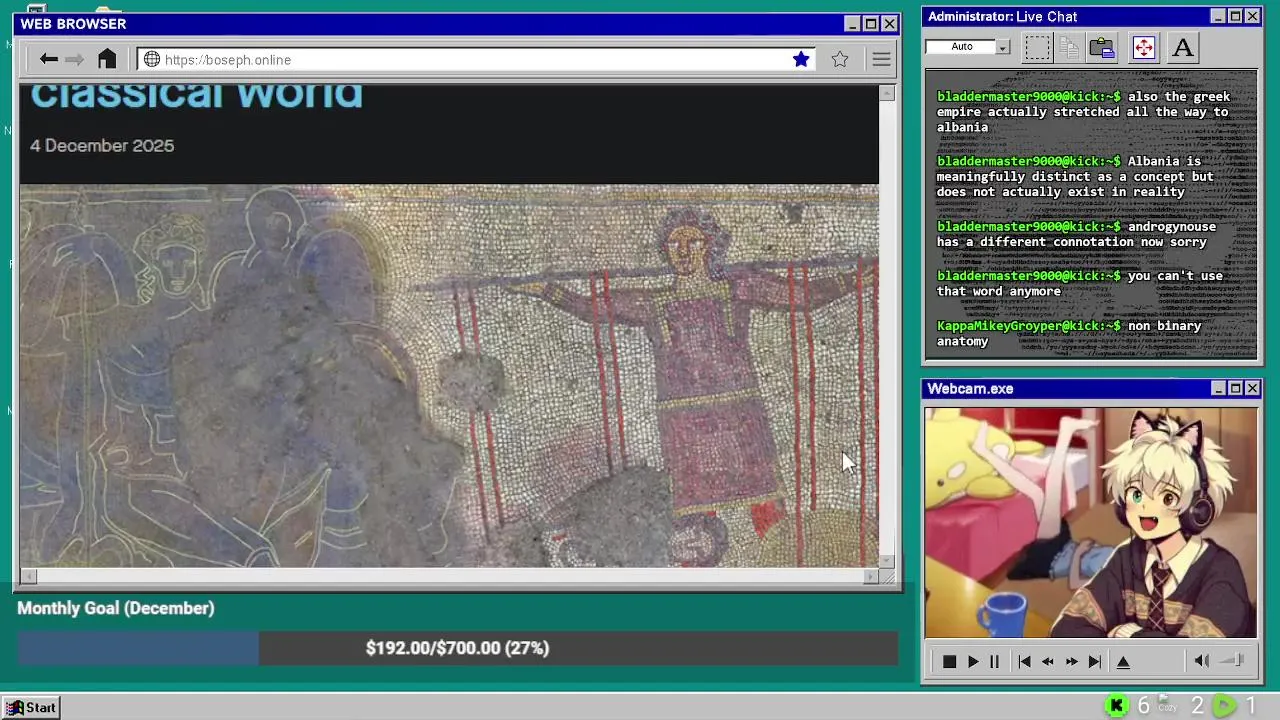Minimize the Live Chat window
Image resolution: width=1280 pixels, height=720 pixels.
tap(1218, 16)
